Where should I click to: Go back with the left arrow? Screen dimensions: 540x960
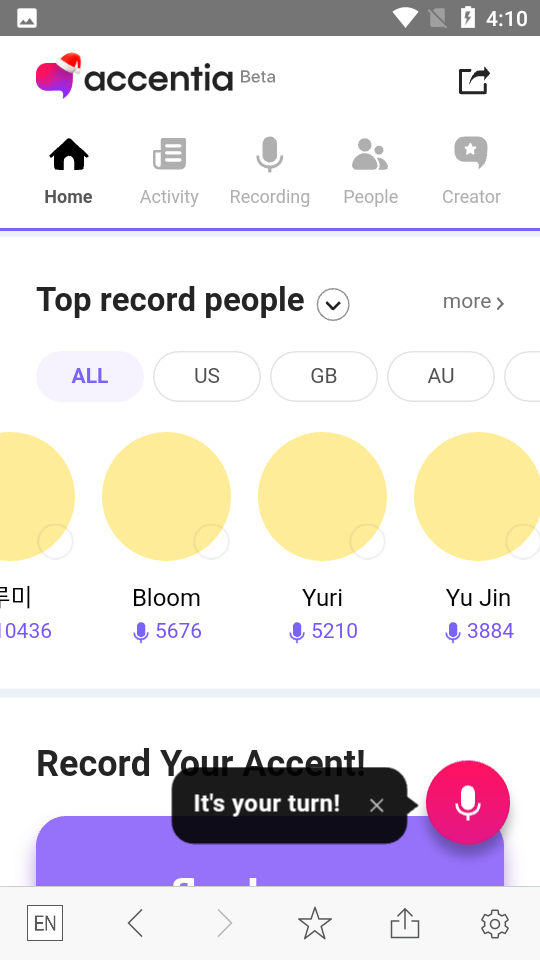135,923
